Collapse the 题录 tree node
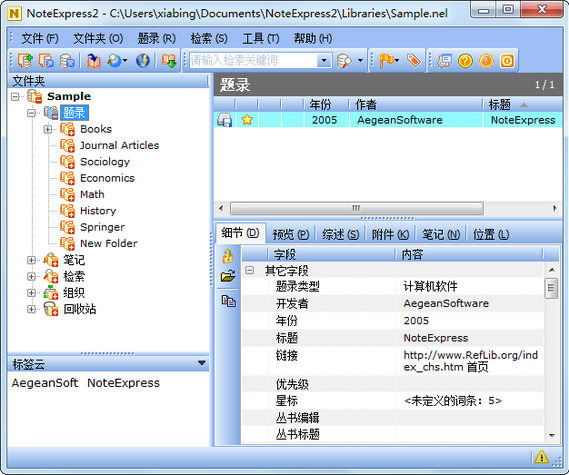Viewport: 569px width, 475px height. (31, 113)
